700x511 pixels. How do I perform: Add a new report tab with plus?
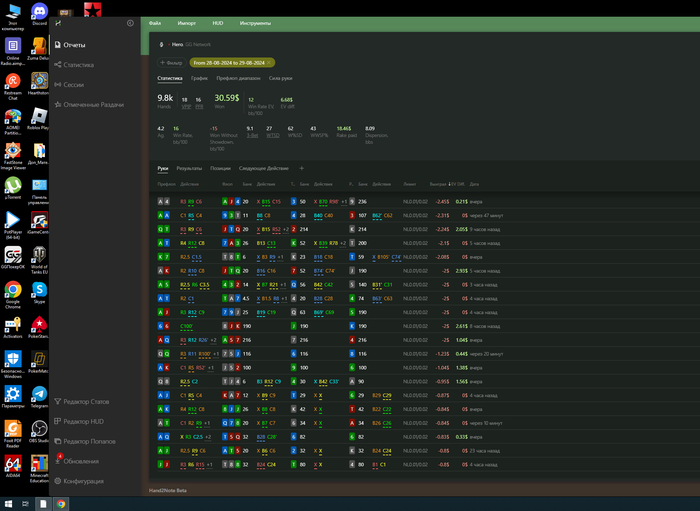(301, 168)
